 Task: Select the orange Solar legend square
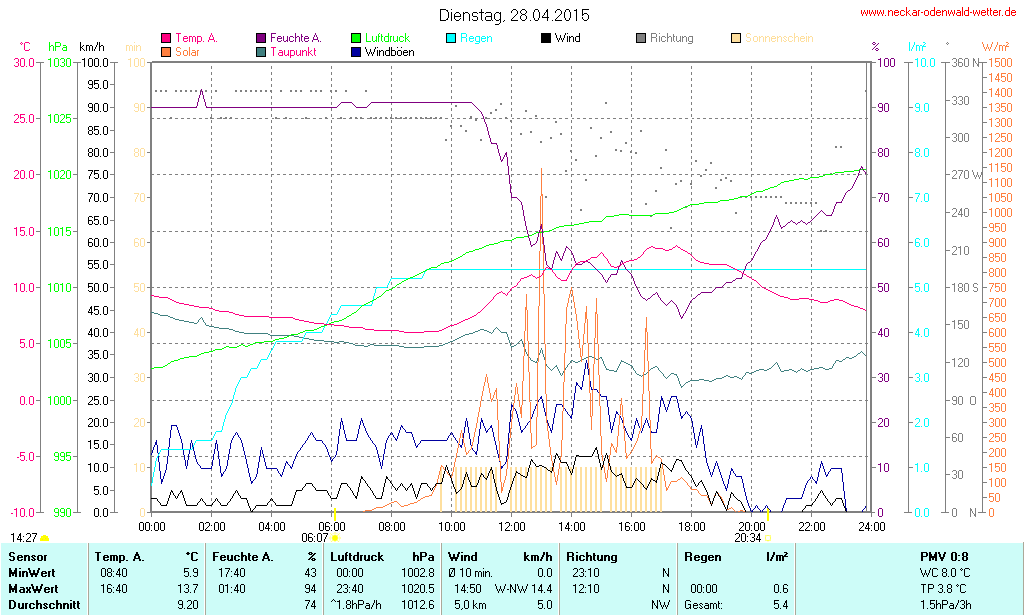(166, 51)
